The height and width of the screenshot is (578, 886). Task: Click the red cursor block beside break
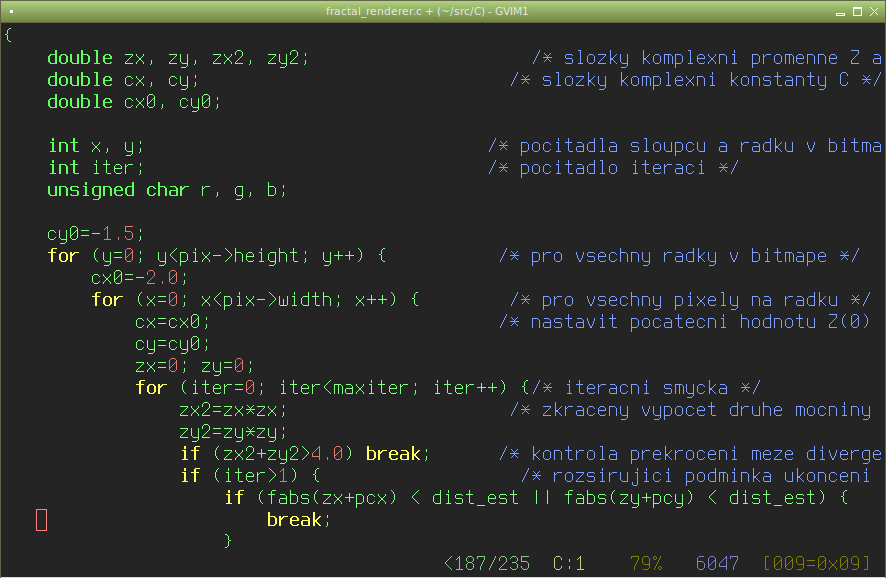pos(41,520)
